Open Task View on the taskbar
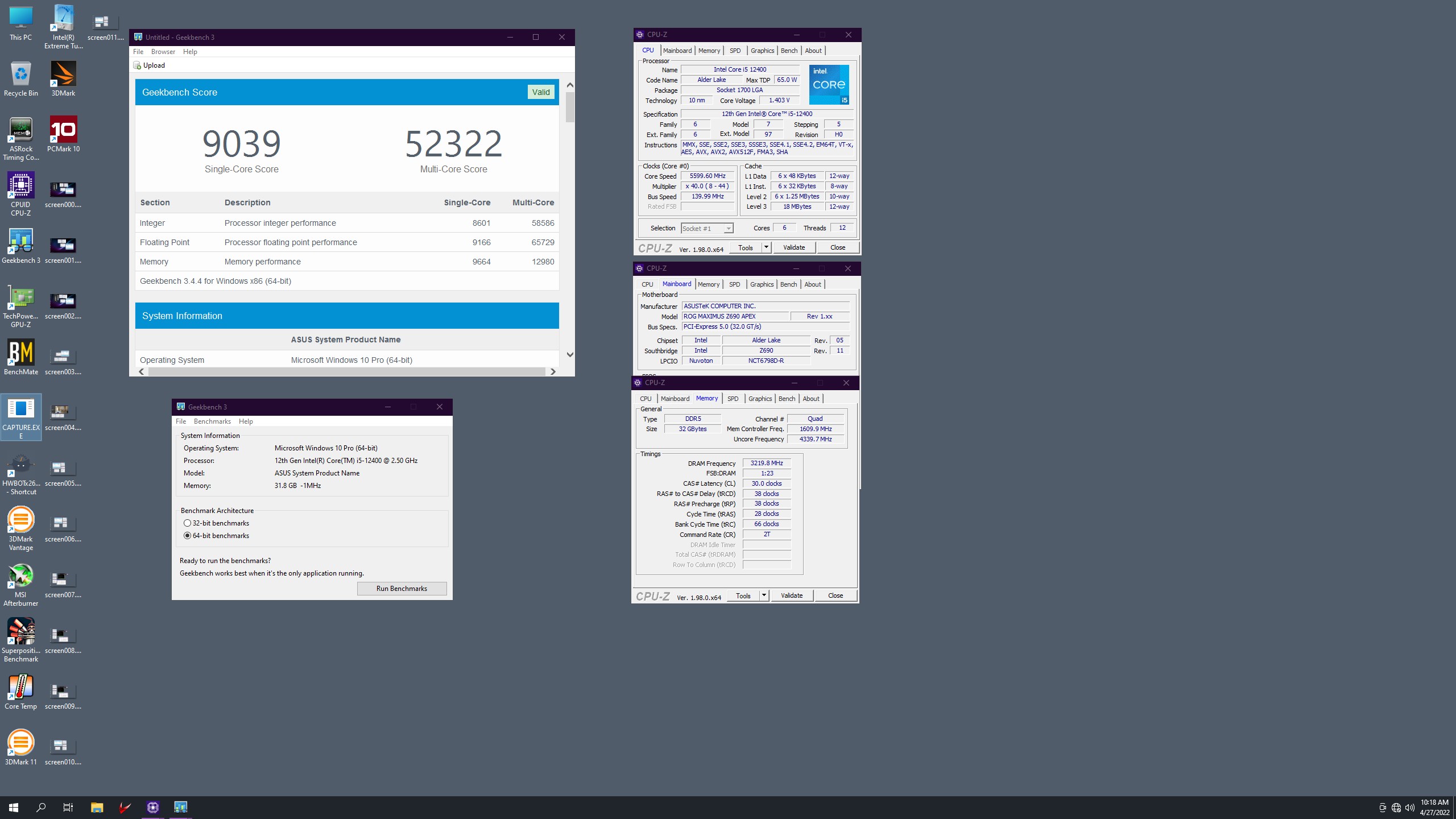 68,807
